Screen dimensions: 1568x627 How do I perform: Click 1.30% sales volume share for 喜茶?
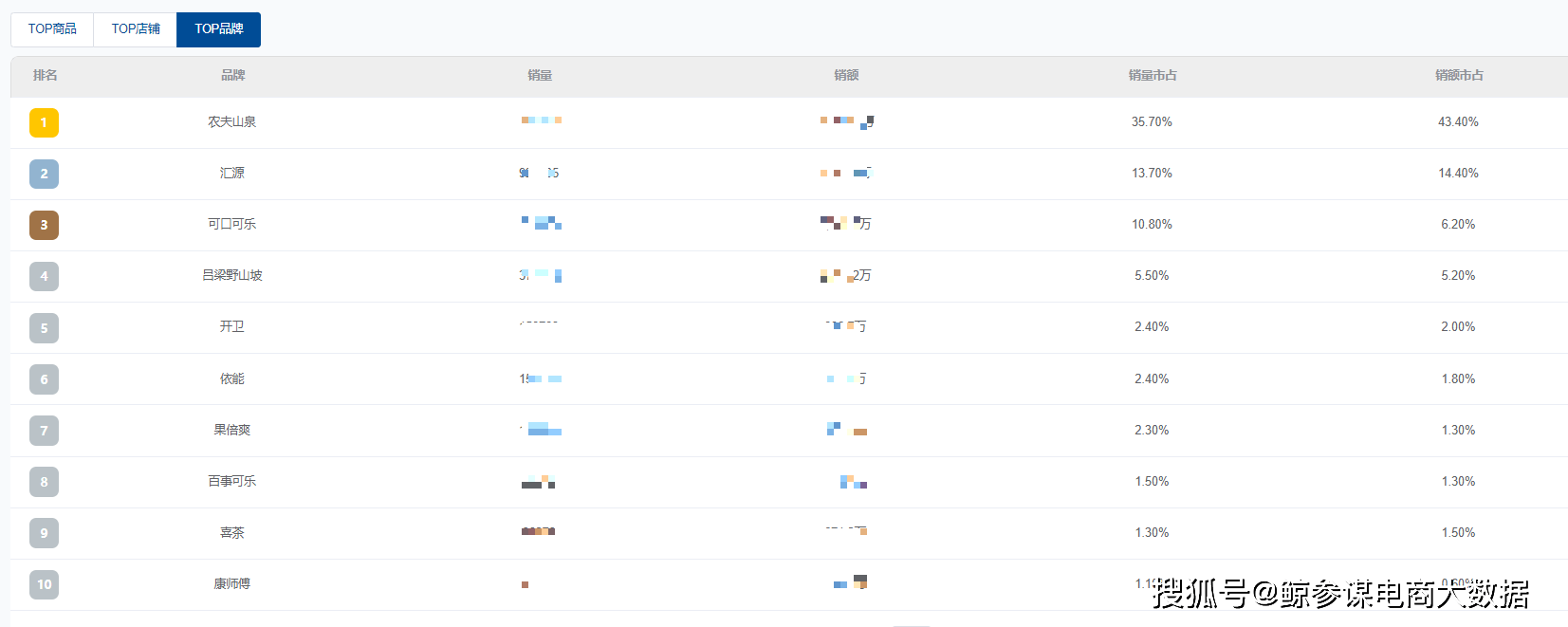pos(1152,533)
